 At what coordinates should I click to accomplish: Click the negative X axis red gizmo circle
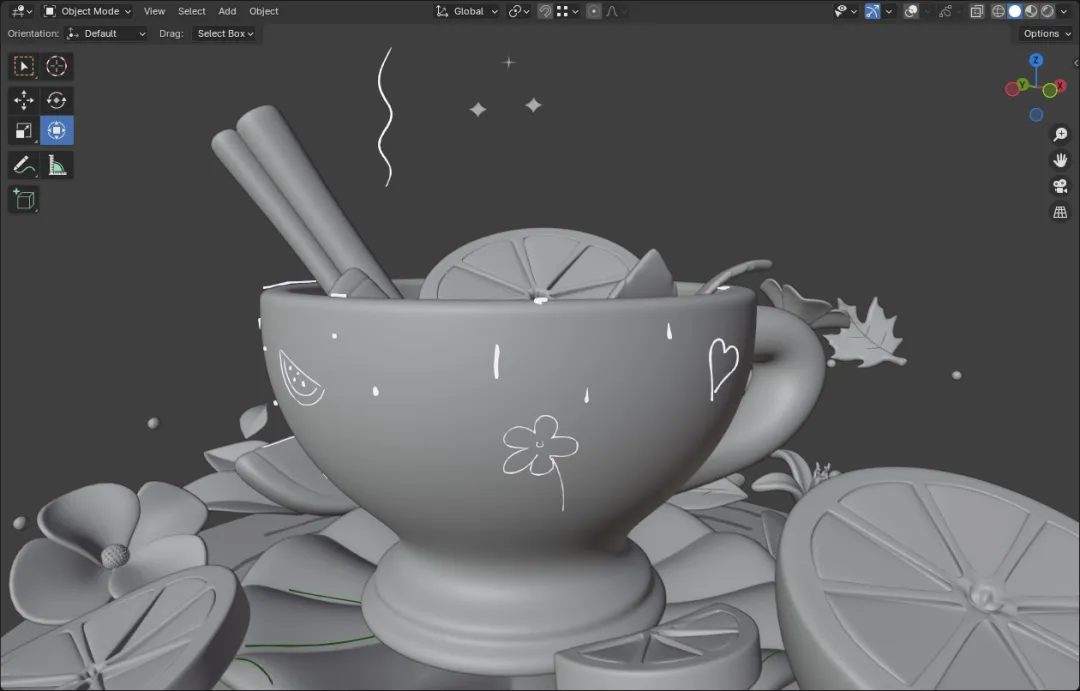point(1012,89)
